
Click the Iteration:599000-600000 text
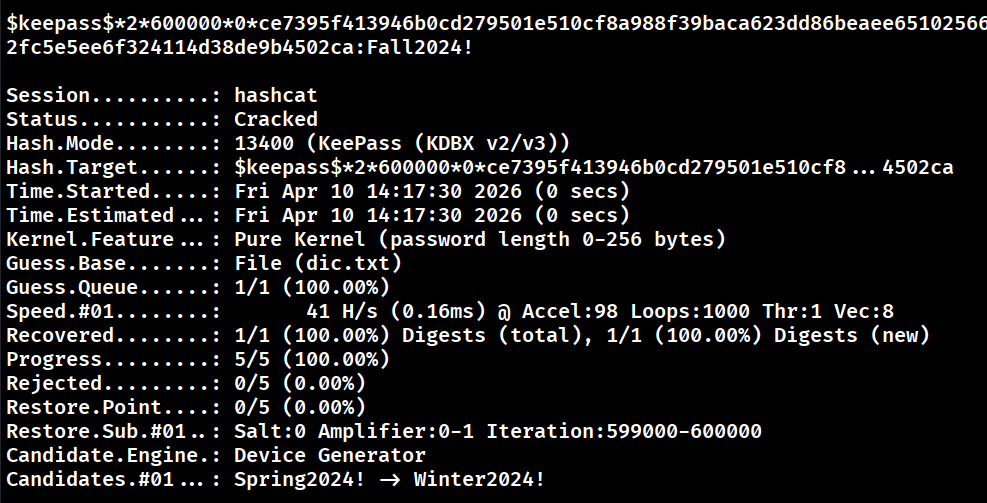pos(624,431)
